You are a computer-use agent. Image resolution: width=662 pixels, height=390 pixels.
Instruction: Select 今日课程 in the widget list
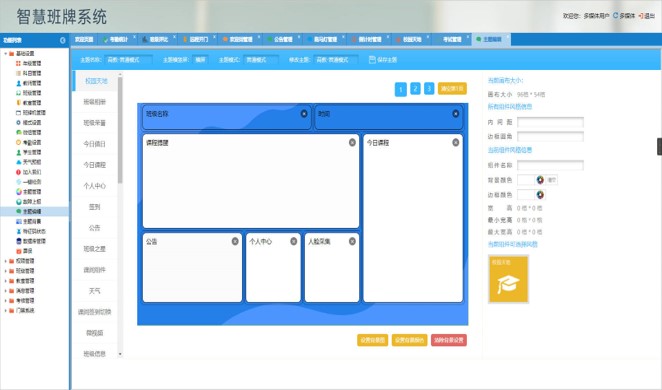pyautogui.click(x=95, y=165)
